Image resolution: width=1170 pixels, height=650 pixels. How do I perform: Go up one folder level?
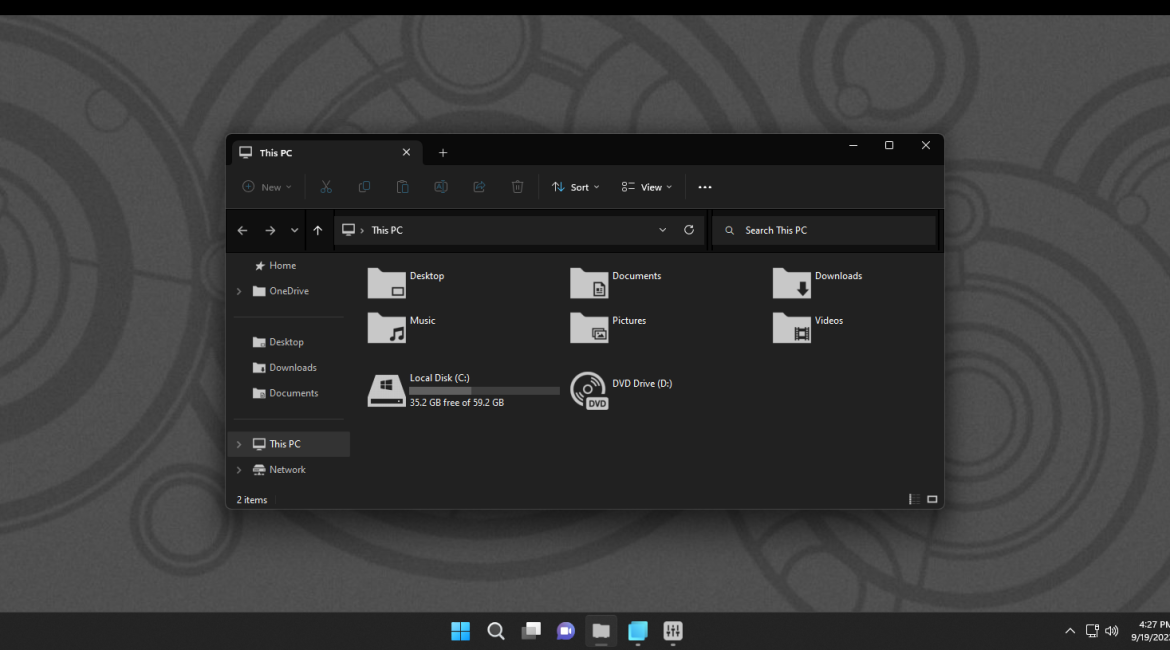tap(318, 230)
